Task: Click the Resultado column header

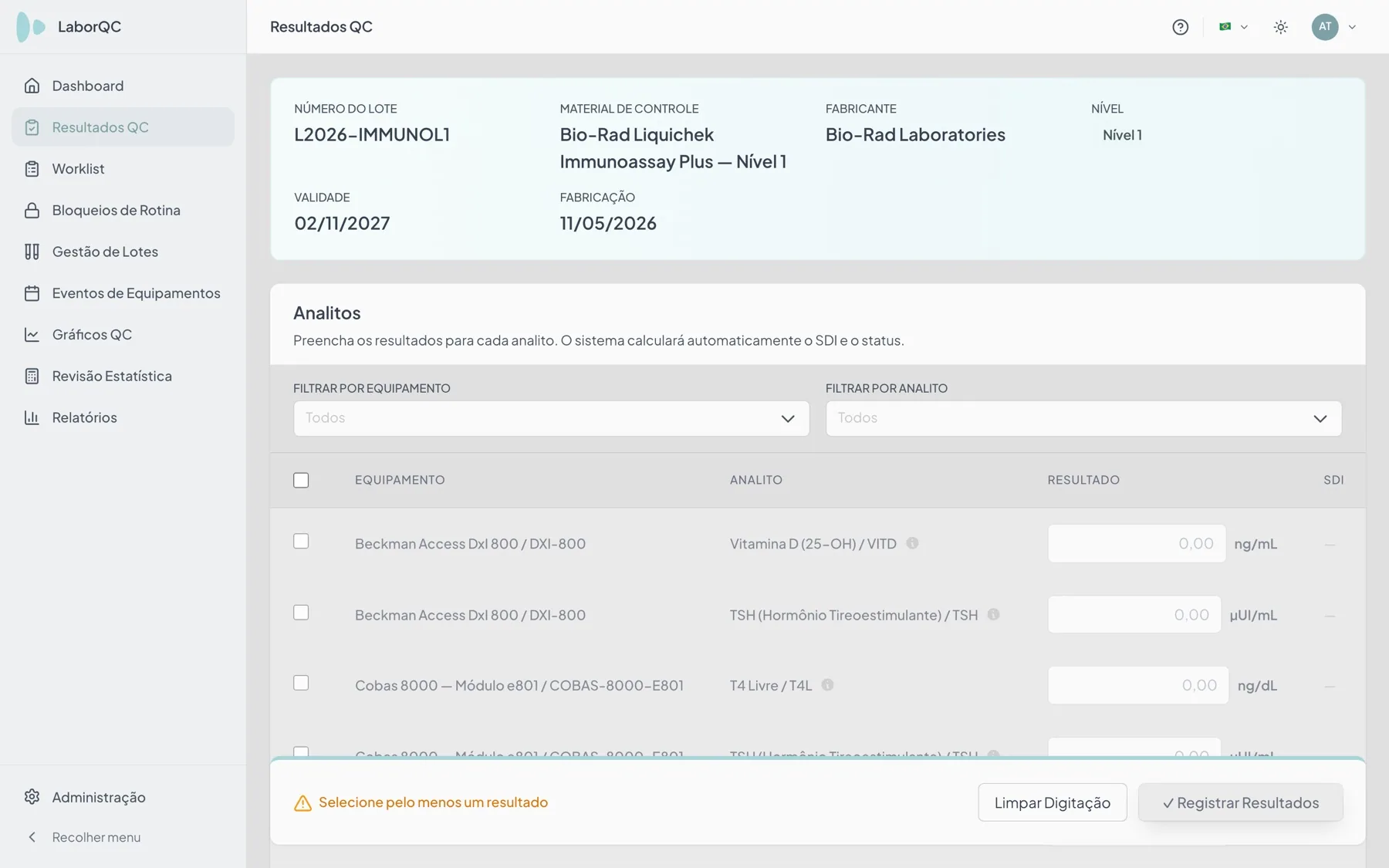Action: click(x=1083, y=480)
